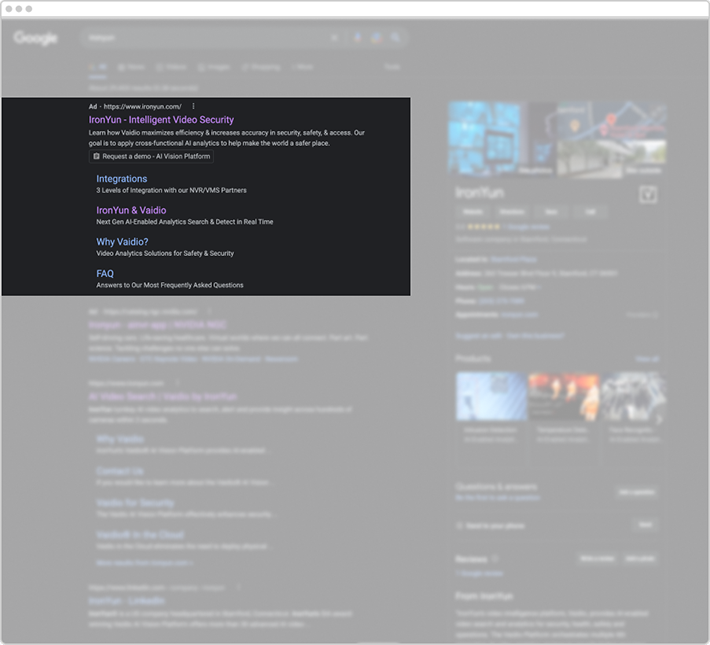
Task: Click 'Answers to Our Most Frequently Asked Questions'
Action: (170, 285)
